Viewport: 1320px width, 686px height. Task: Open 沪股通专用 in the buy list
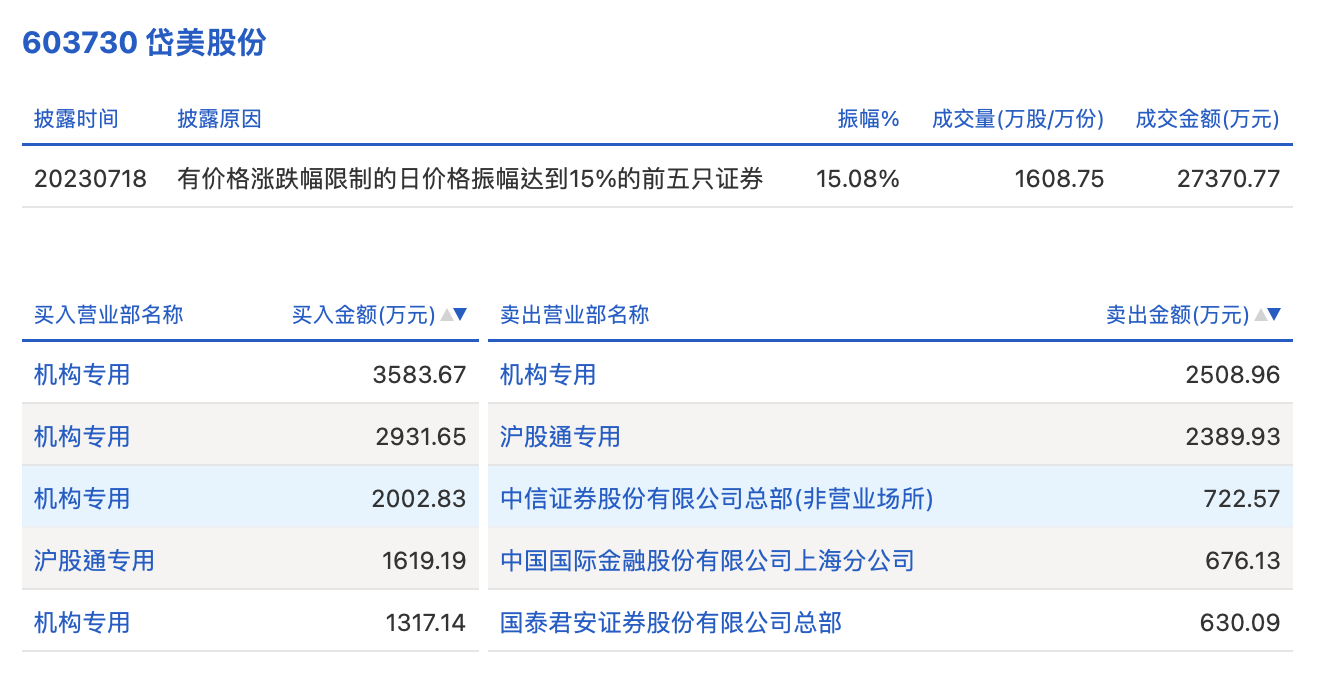(94, 561)
